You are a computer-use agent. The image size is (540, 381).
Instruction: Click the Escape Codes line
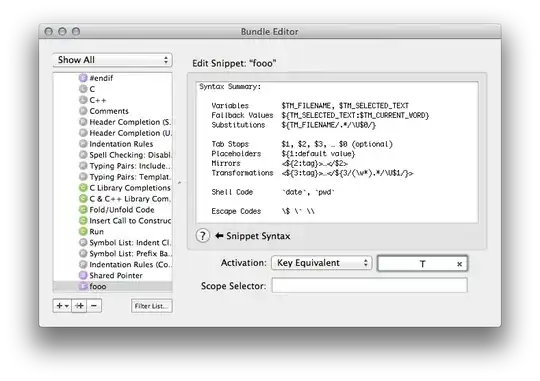click(263, 211)
